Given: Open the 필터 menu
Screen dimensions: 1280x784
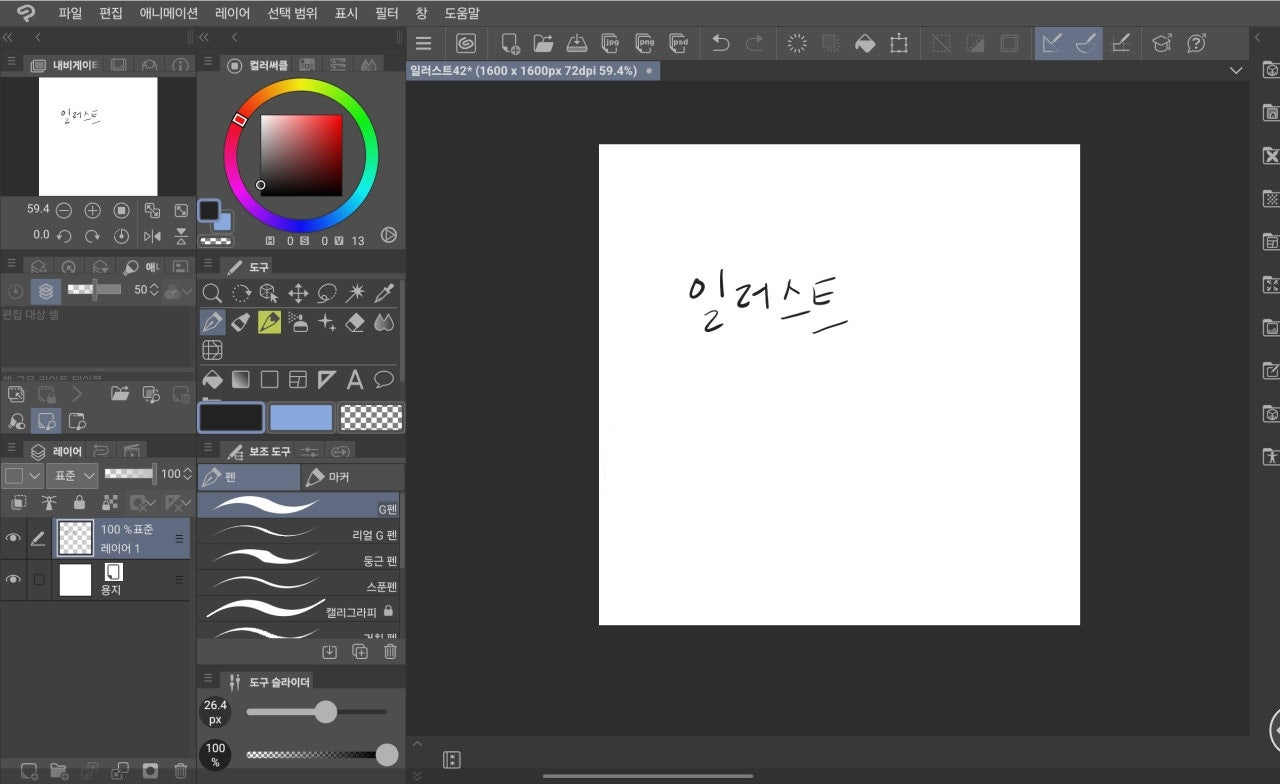Looking at the screenshot, I should coord(386,13).
